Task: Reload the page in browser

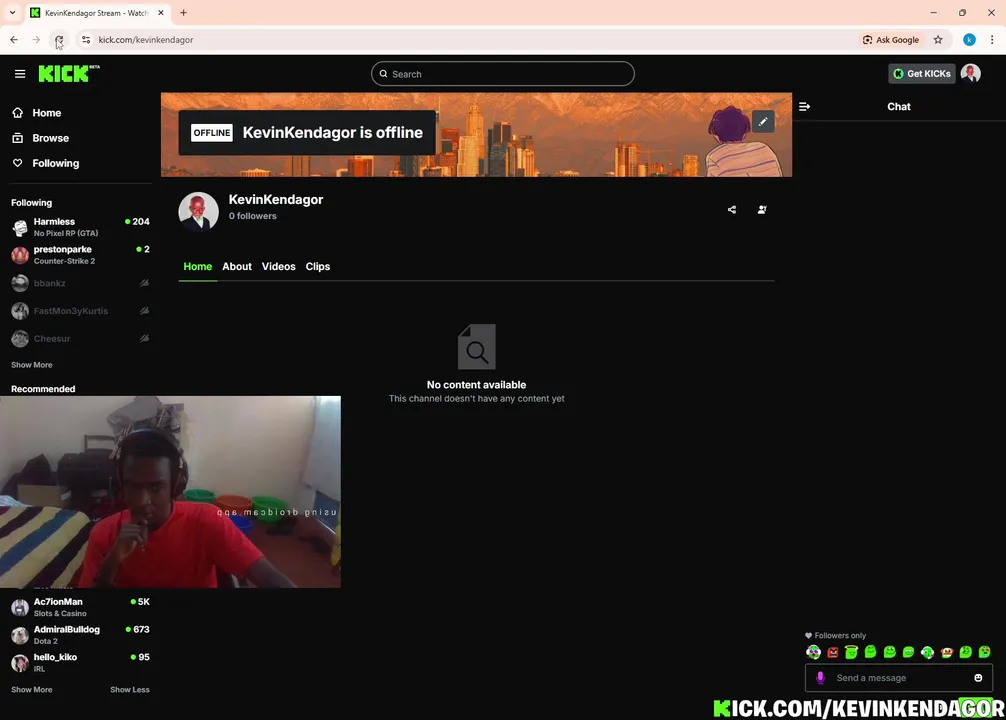Action: pos(59,40)
